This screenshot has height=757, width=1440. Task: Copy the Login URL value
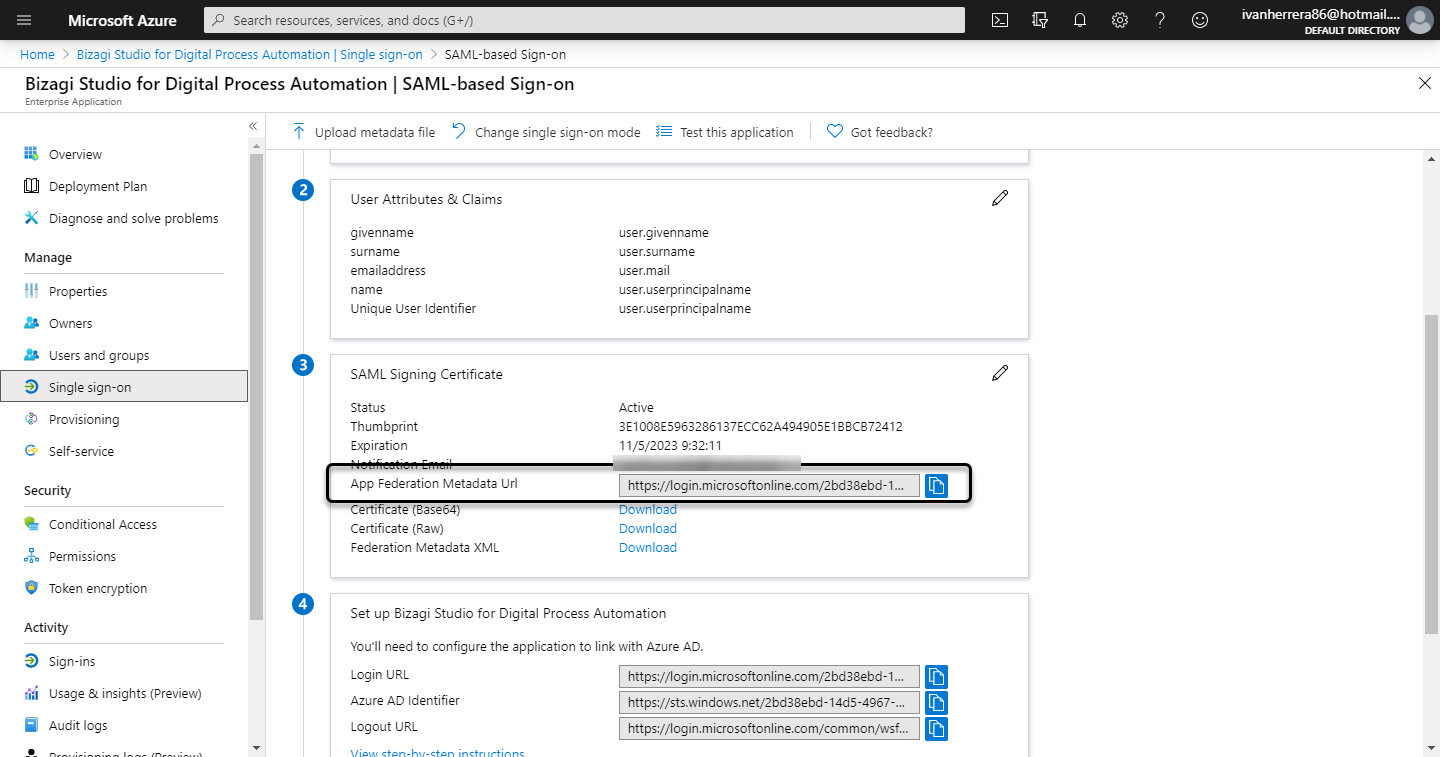tap(936, 676)
